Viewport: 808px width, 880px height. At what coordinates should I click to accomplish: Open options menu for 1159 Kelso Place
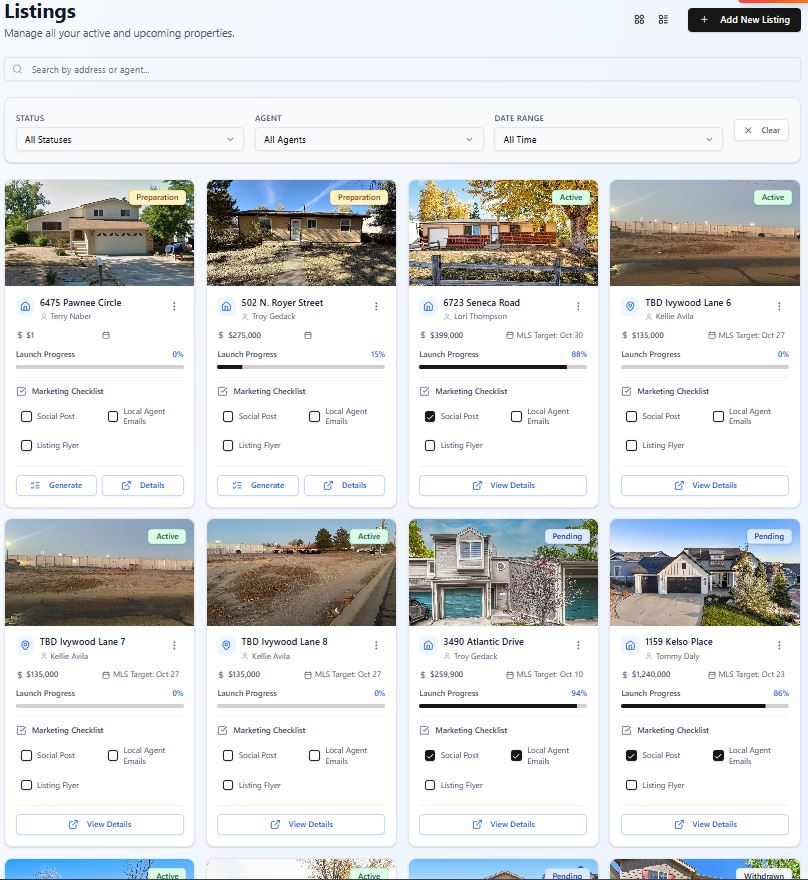click(x=779, y=645)
